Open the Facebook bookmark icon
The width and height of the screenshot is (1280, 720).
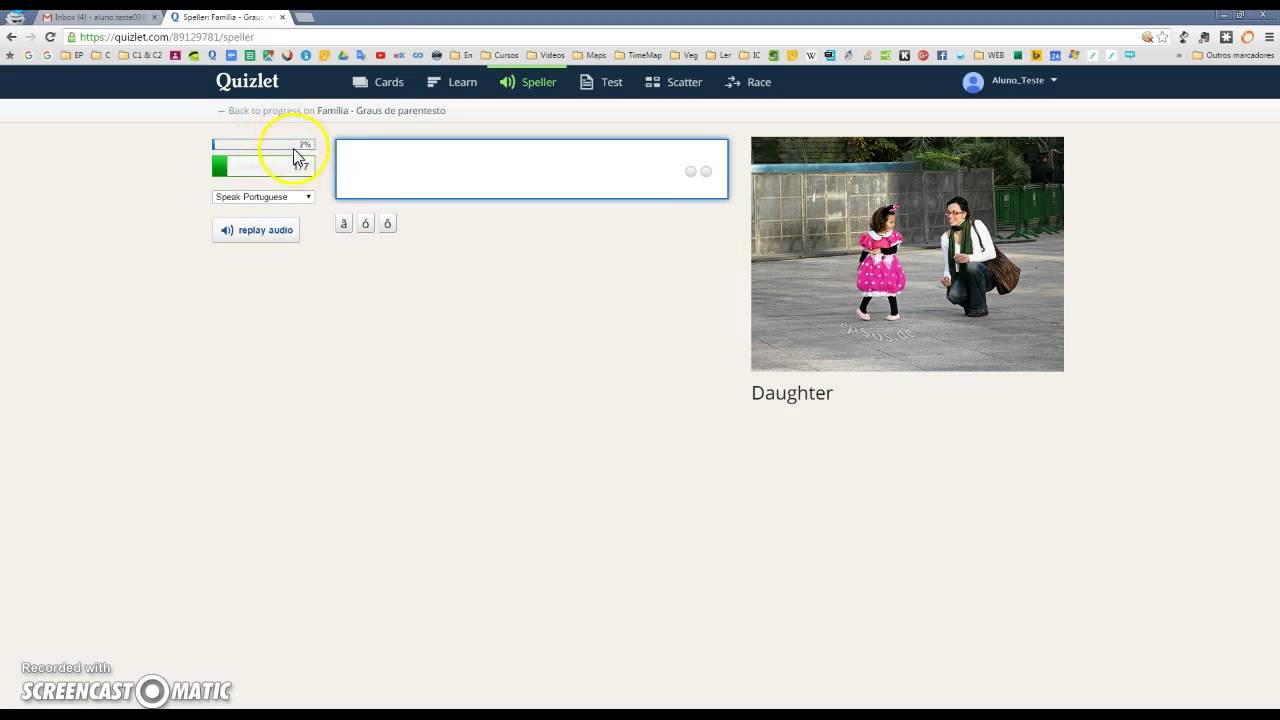click(x=941, y=55)
